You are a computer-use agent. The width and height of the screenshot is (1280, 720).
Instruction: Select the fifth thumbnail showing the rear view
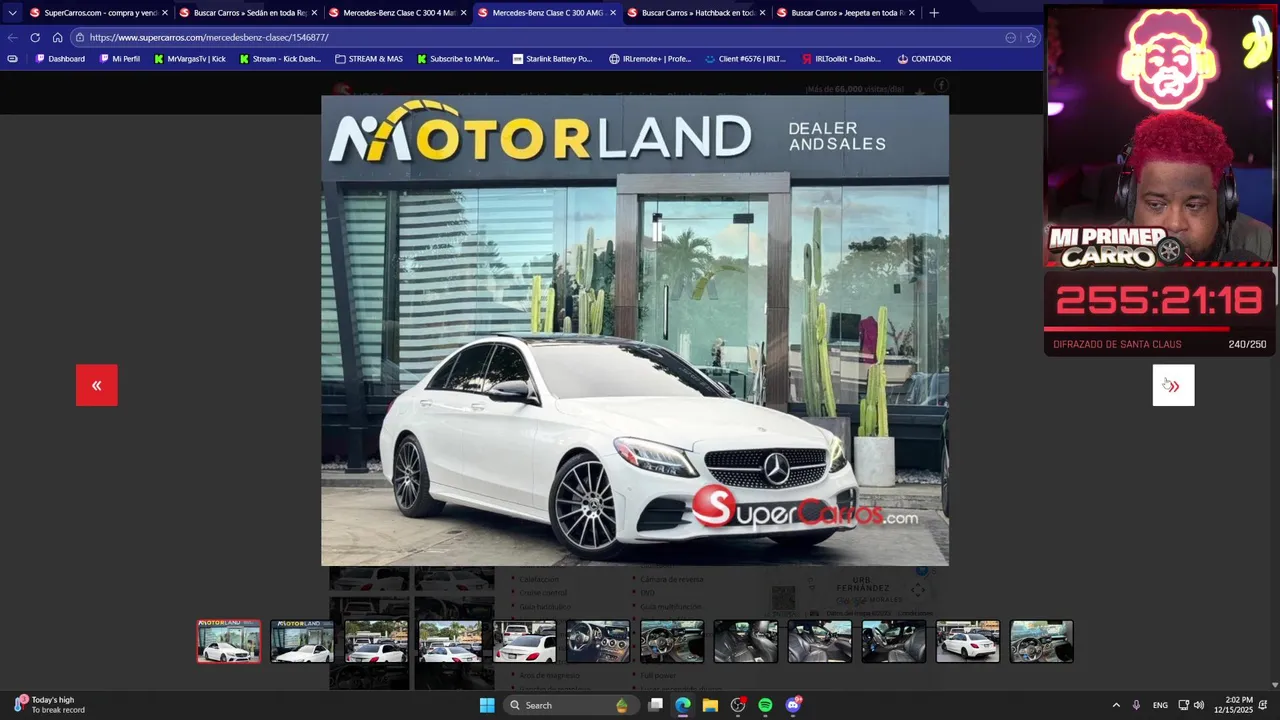(524, 641)
